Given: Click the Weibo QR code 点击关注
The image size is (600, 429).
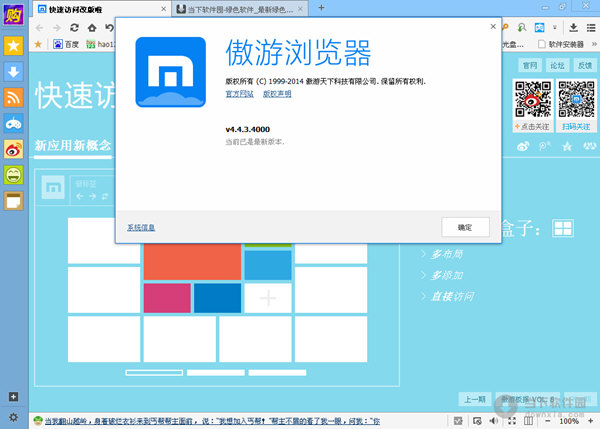Looking at the screenshot, I should pos(533,105).
